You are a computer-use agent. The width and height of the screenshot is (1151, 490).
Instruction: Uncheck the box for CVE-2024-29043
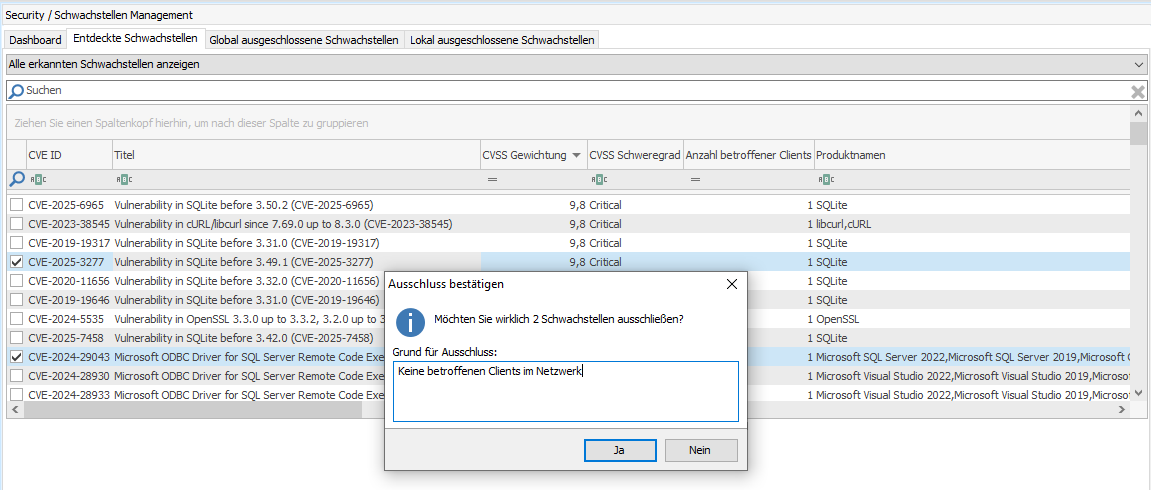pos(17,357)
